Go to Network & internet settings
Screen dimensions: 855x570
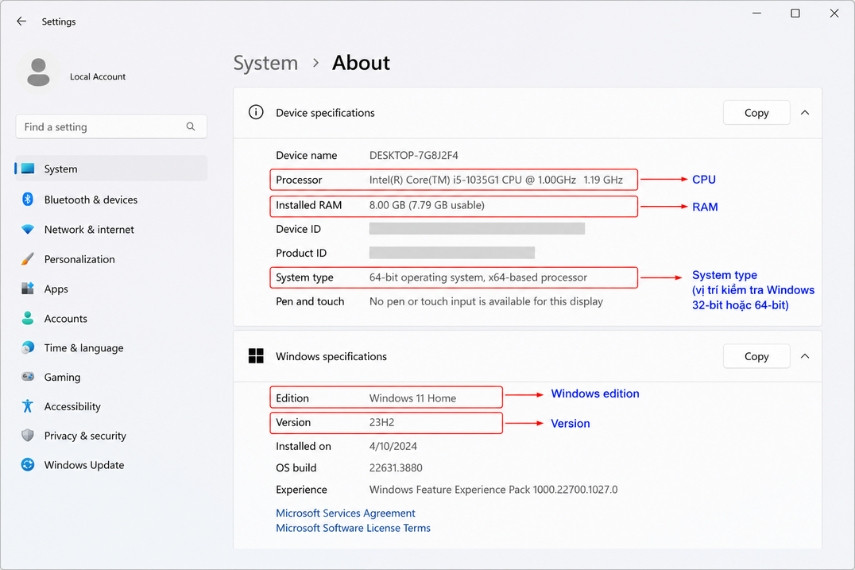[111, 229]
